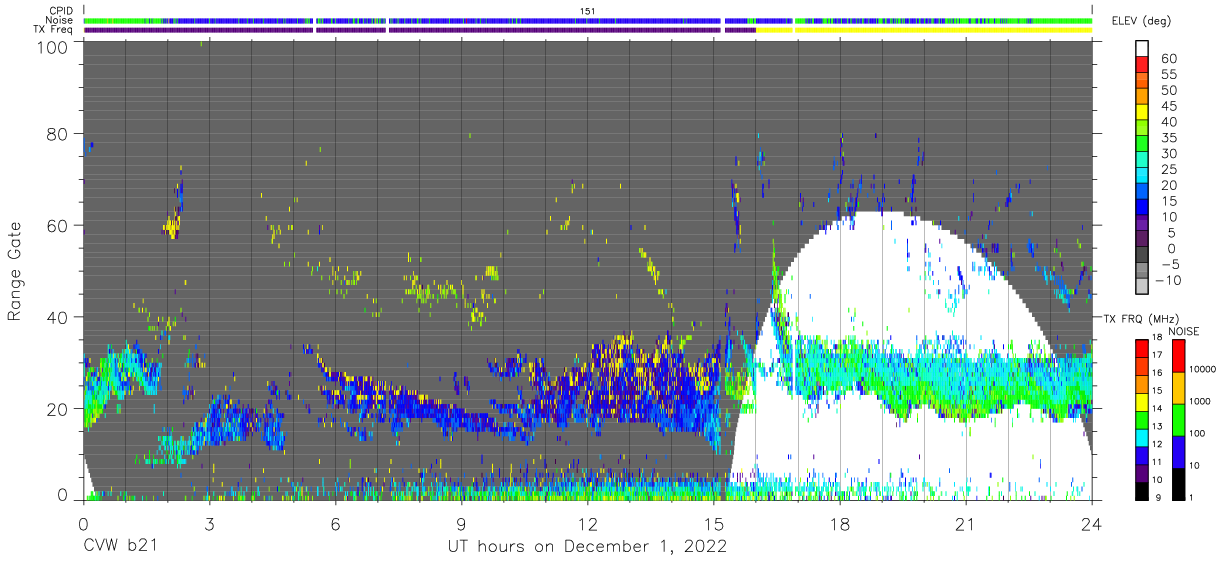Click the purple TX Freq bar section
Viewport: 1228px width, 567px height.
[420, 30]
